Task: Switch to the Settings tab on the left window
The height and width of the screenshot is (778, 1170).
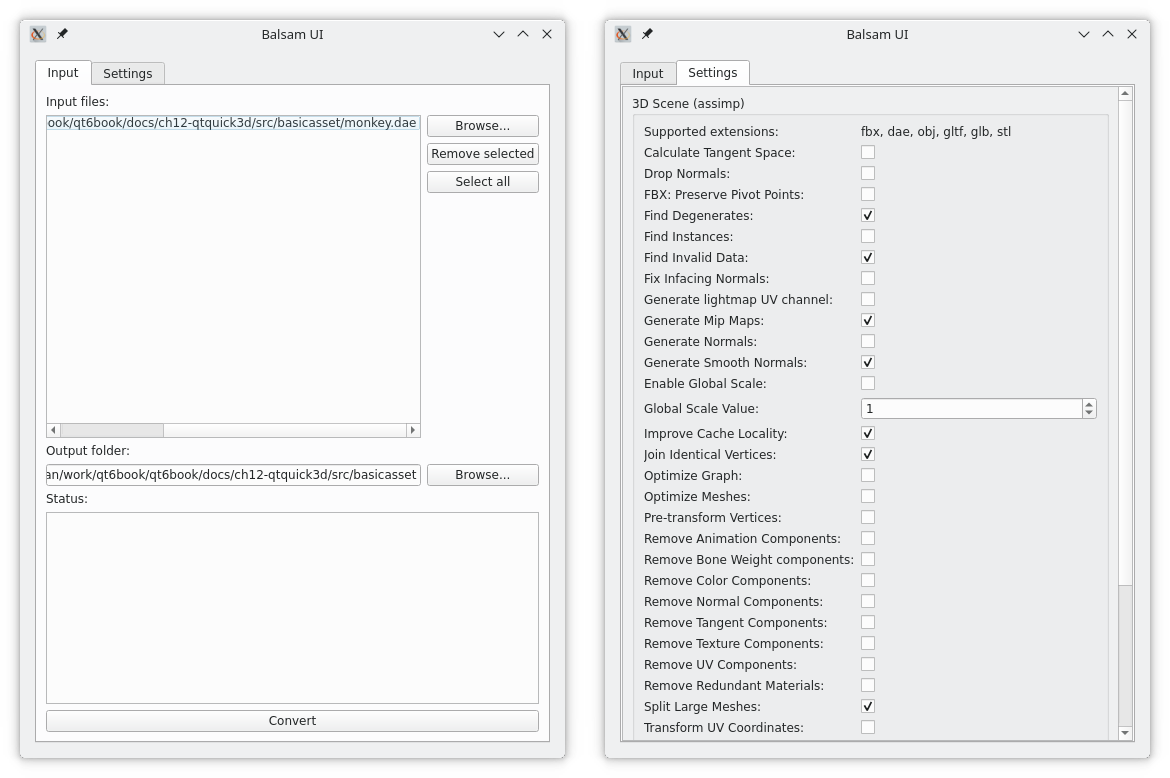Action: [127, 73]
